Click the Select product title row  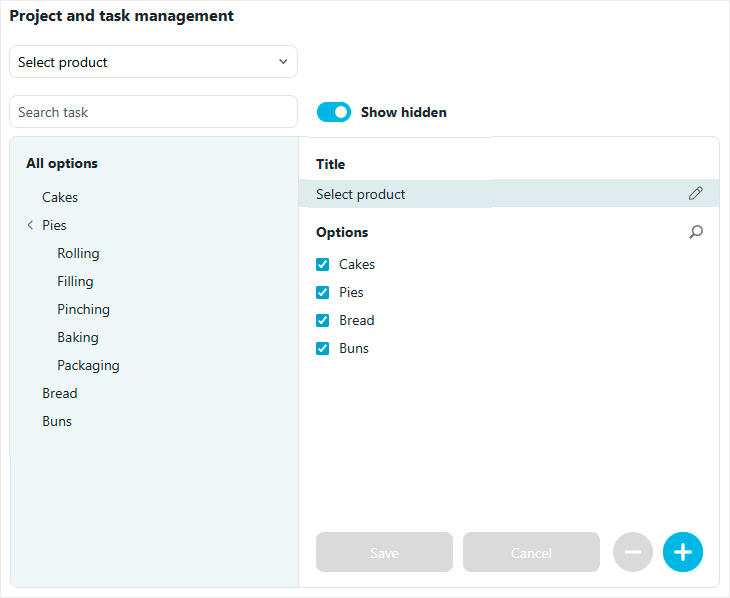pos(509,193)
